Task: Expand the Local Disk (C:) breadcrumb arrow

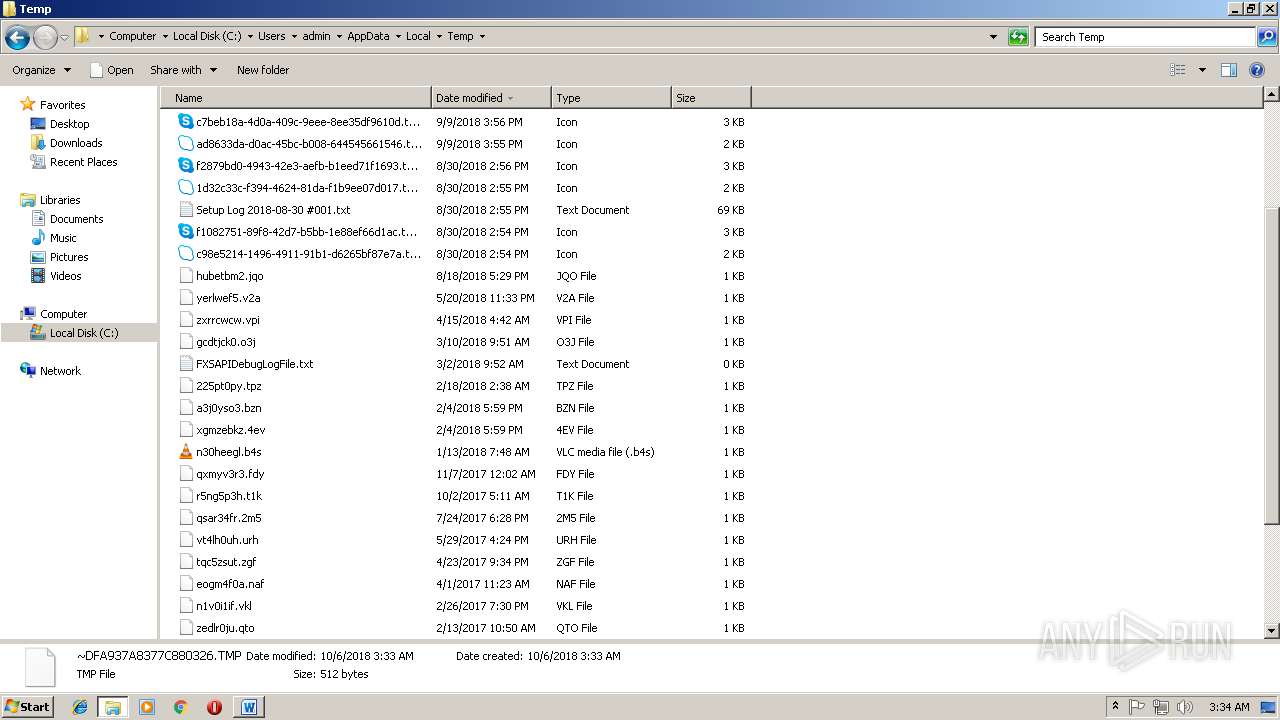Action: [x=250, y=36]
